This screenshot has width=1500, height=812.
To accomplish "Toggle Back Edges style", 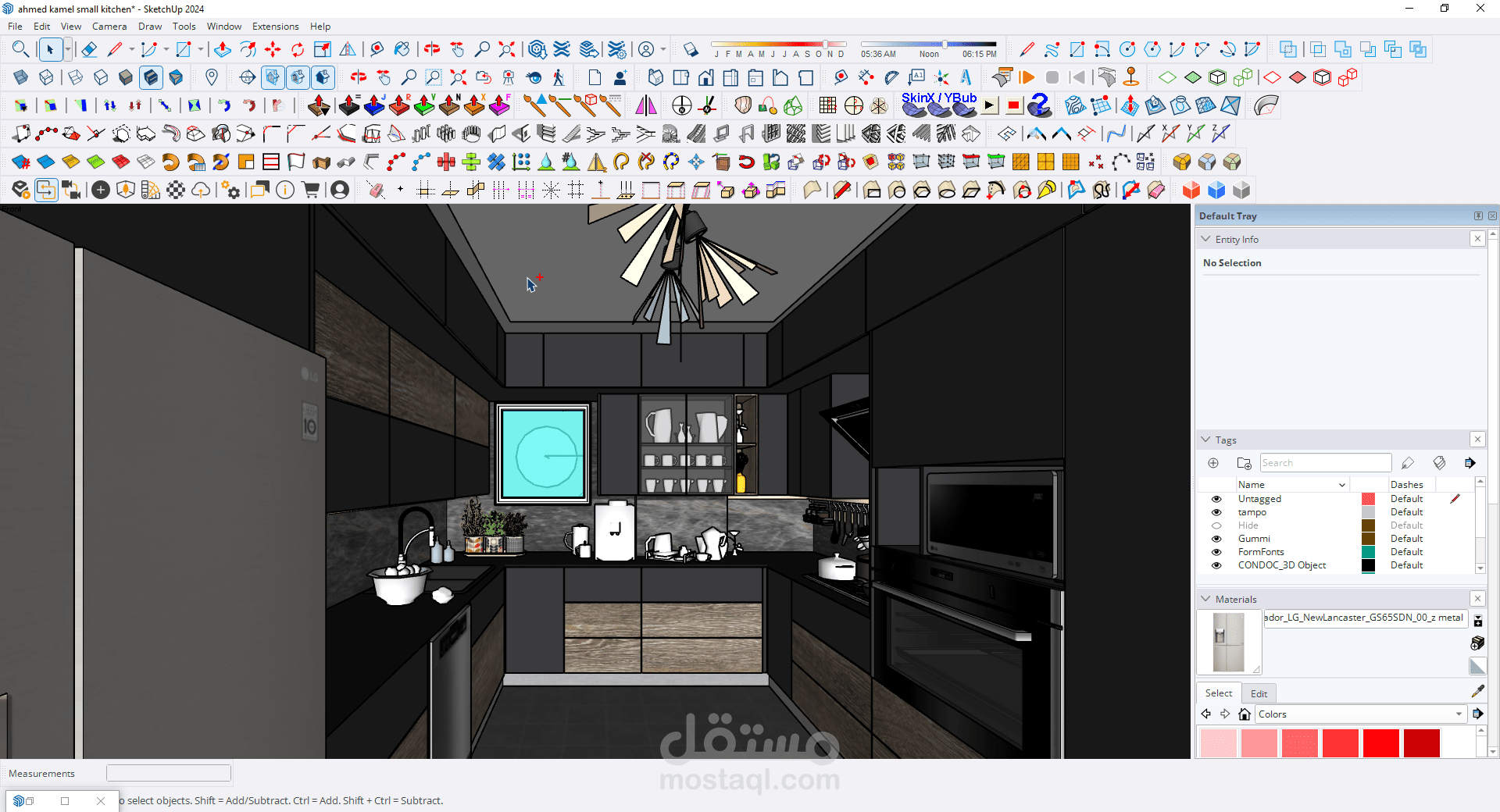I will pos(46,77).
